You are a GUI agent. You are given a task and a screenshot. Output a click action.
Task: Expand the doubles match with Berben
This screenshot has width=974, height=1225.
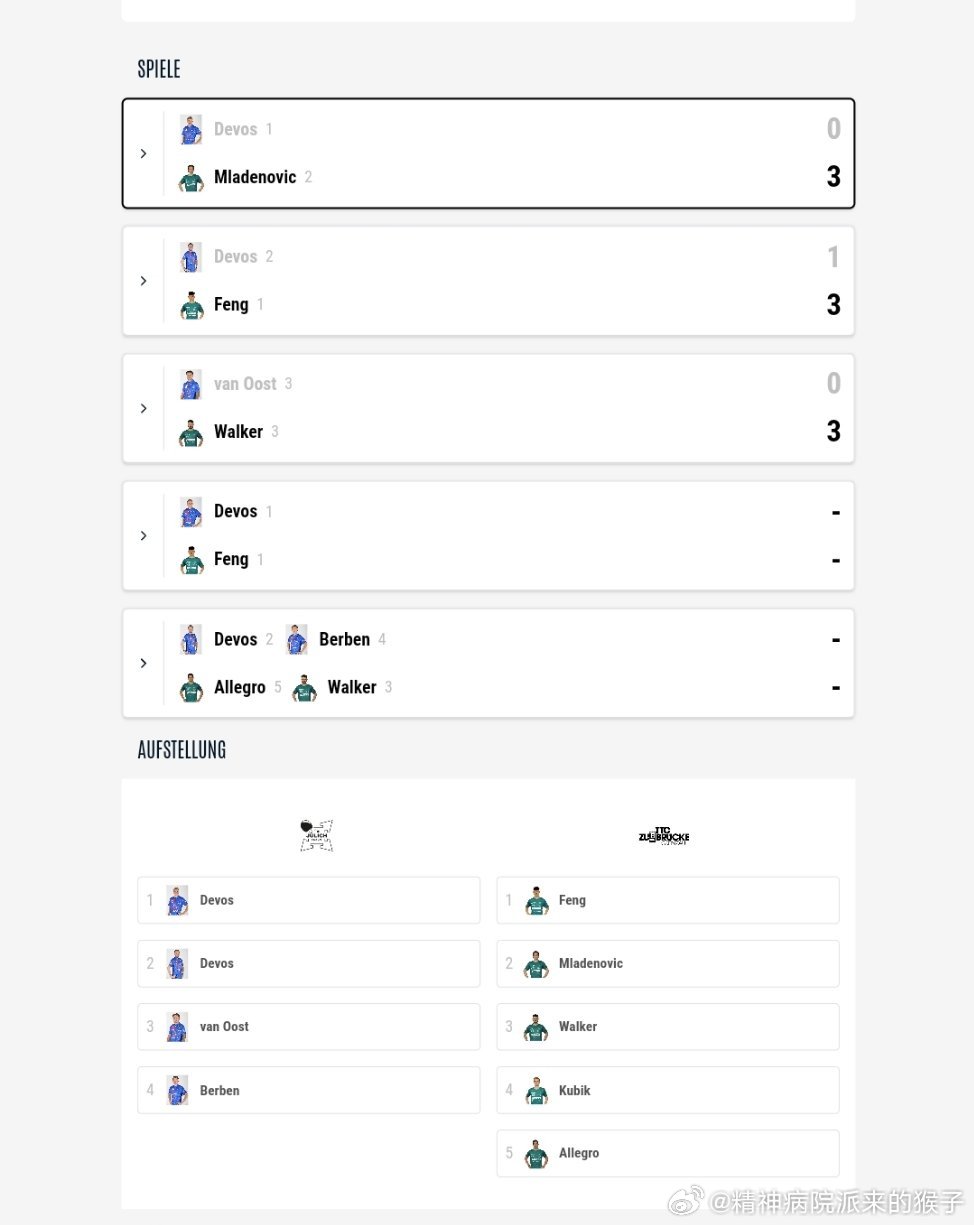[x=143, y=663]
